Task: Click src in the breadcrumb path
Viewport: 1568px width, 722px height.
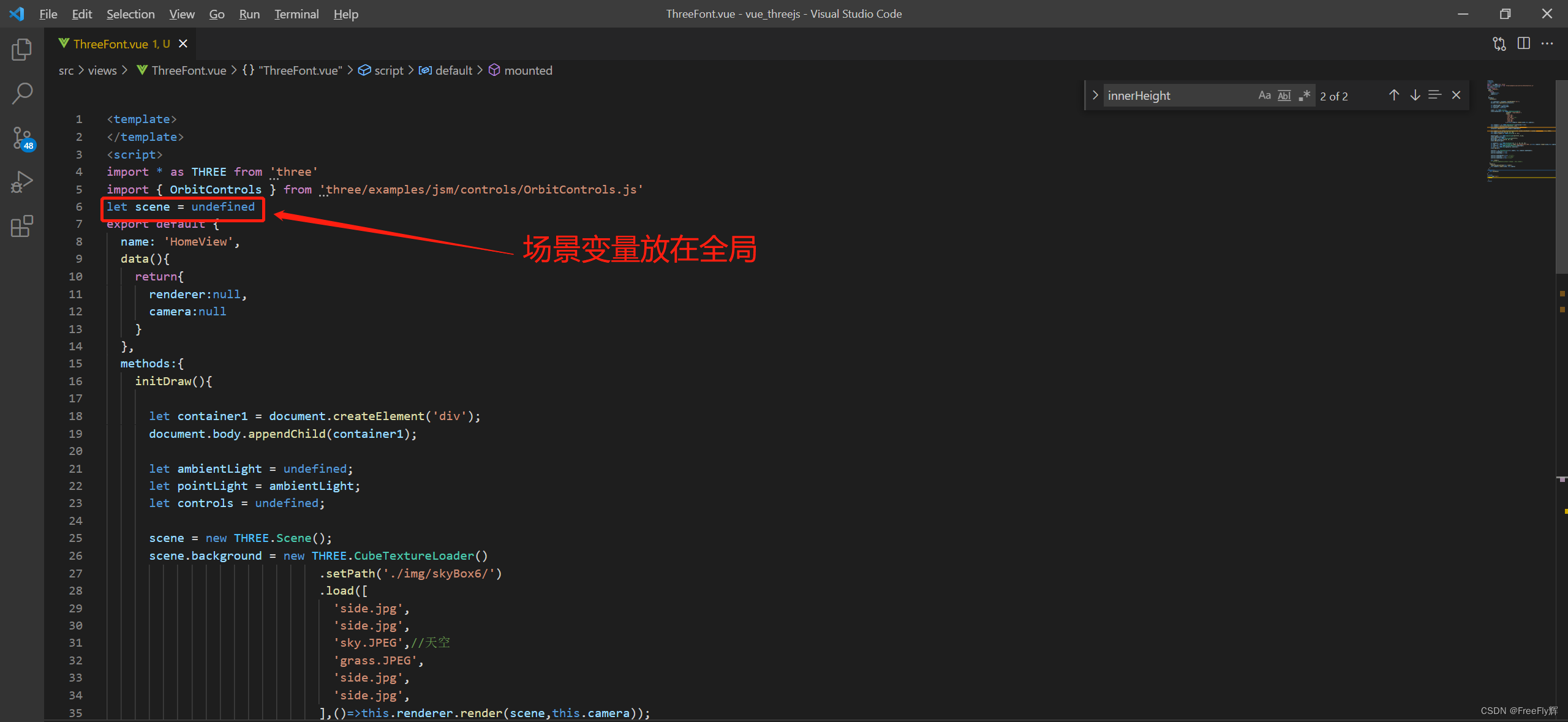Action: click(x=66, y=70)
